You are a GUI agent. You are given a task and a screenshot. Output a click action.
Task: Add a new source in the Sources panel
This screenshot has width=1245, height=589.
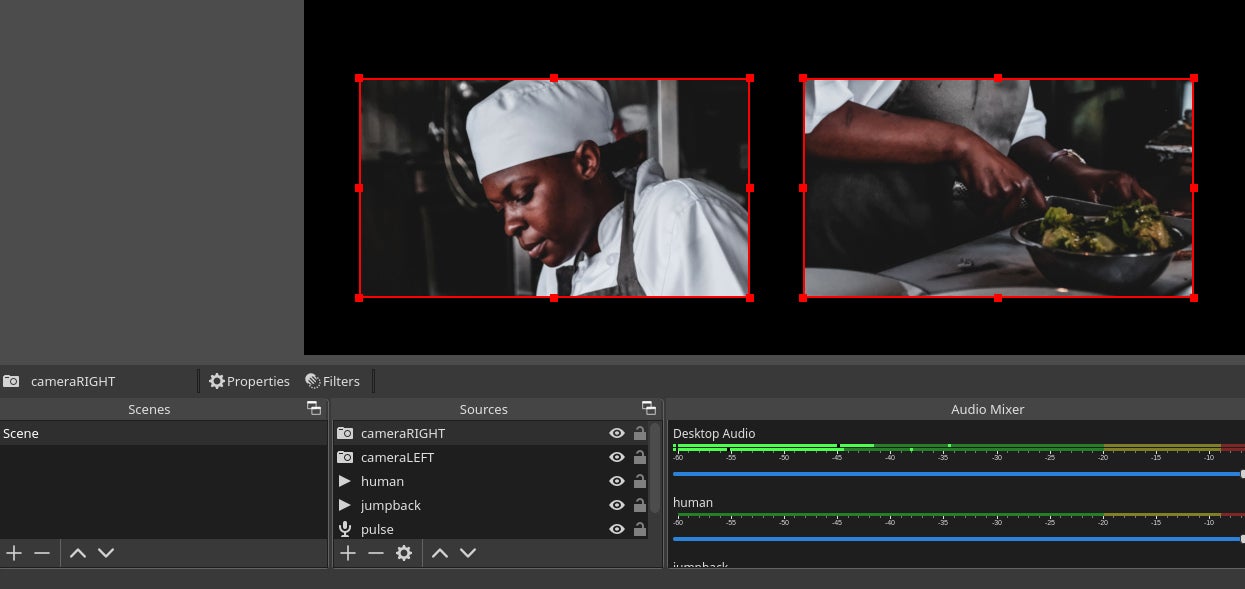click(x=347, y=553)
